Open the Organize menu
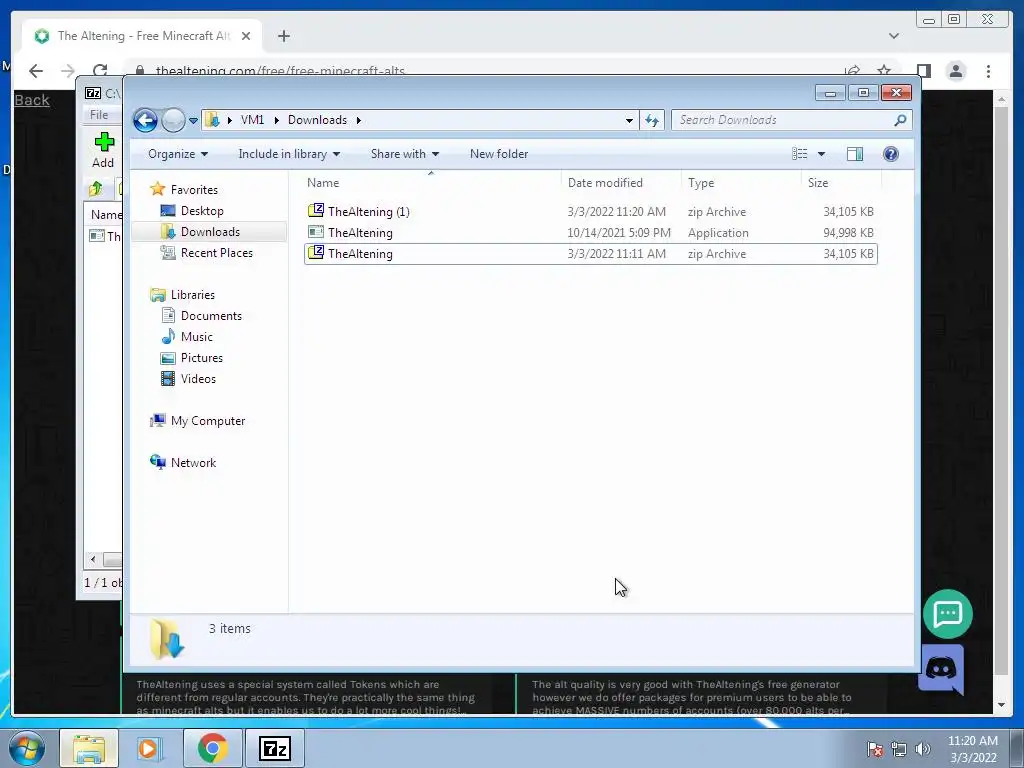The image size is (1024, 768). coord(178,154)
